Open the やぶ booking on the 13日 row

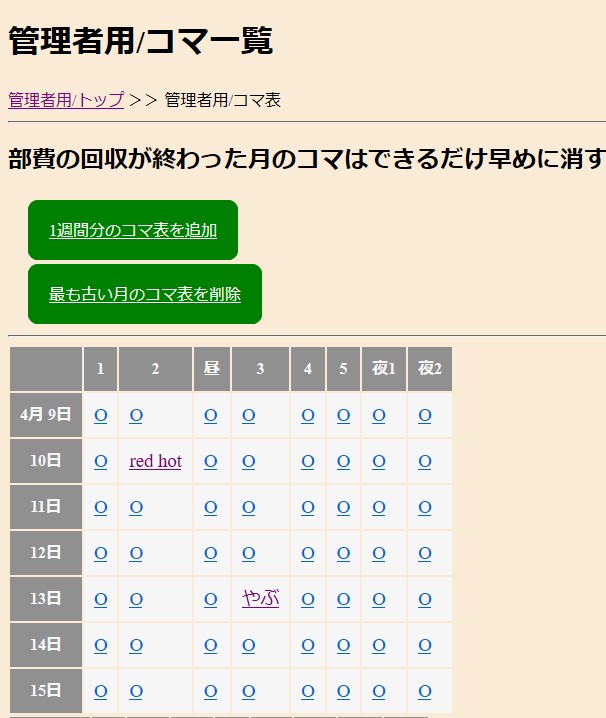(260, 599)
